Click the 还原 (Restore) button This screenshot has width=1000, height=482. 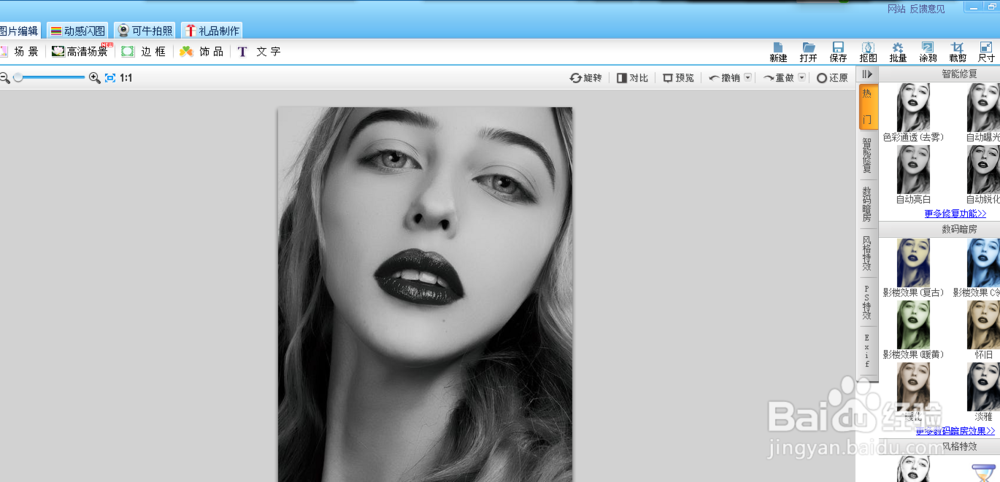[x=832, y=78]
